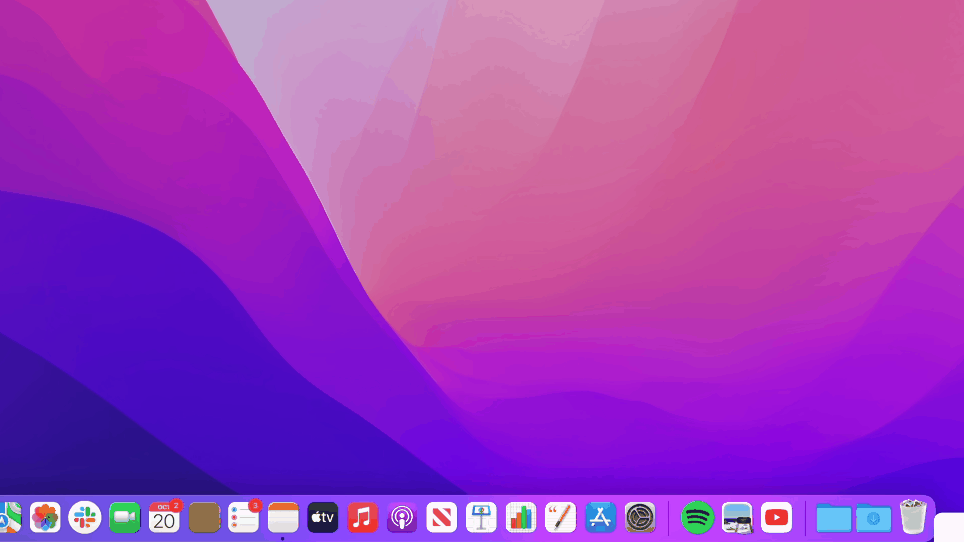Open the Downloads folder stack
The image size is (964, 542).
pos(874,517)
